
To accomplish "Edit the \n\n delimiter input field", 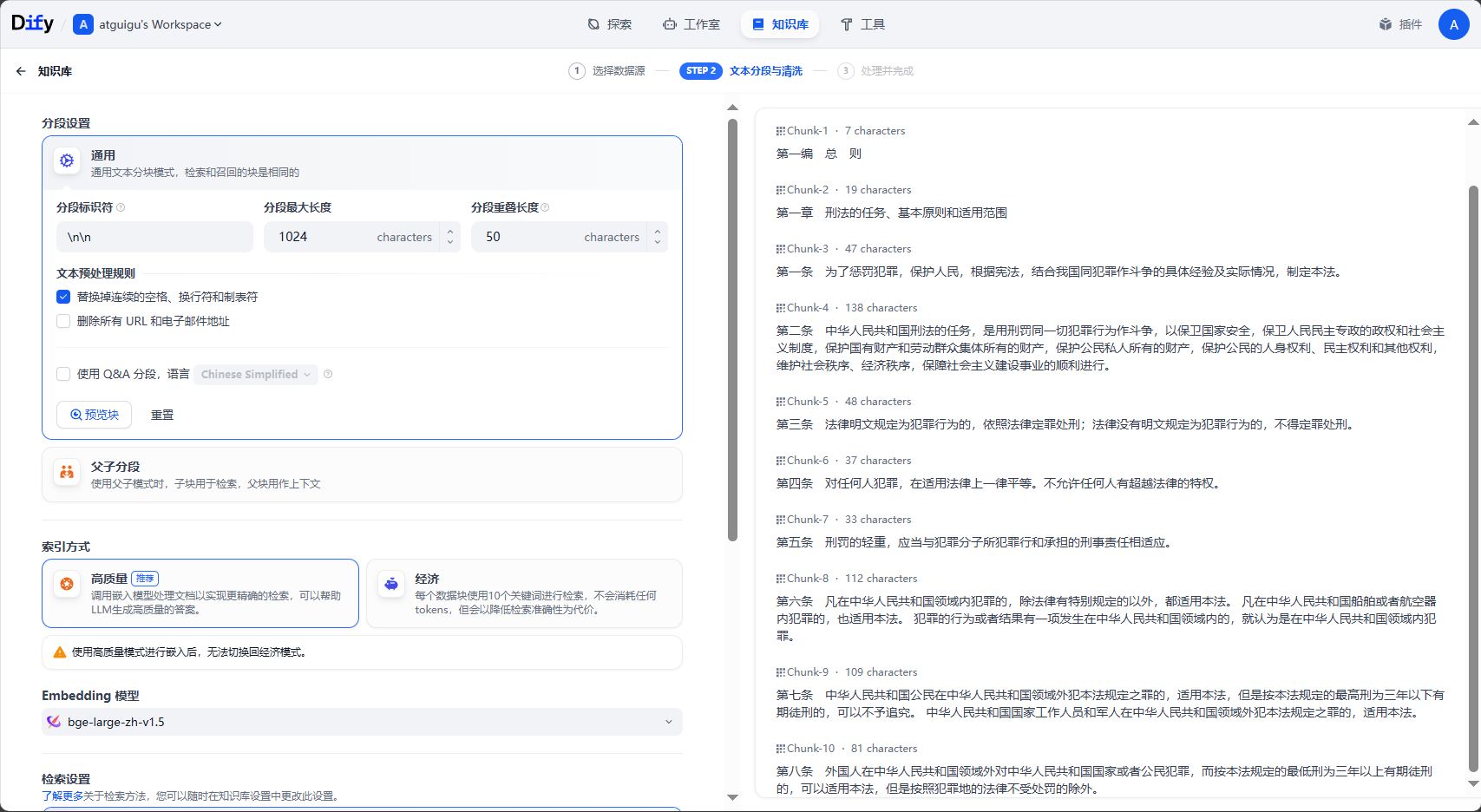I will pos(154,237).
